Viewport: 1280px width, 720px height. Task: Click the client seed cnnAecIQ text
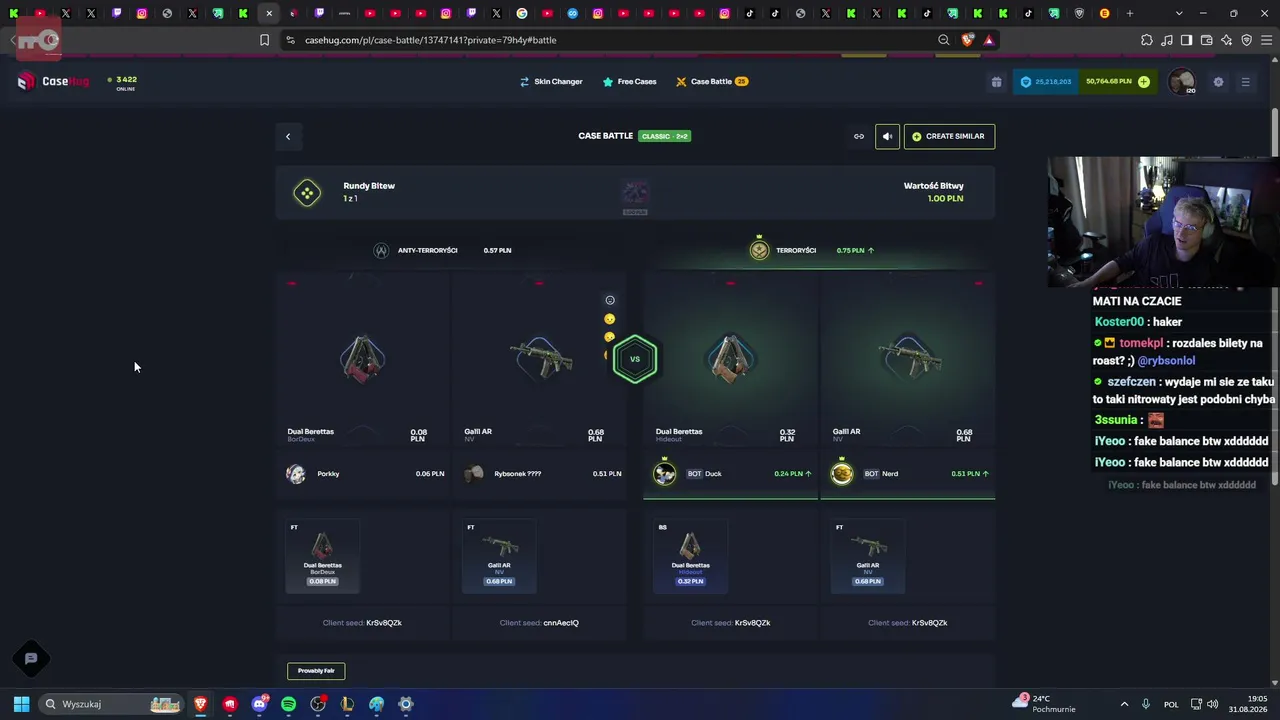point(561,623)
